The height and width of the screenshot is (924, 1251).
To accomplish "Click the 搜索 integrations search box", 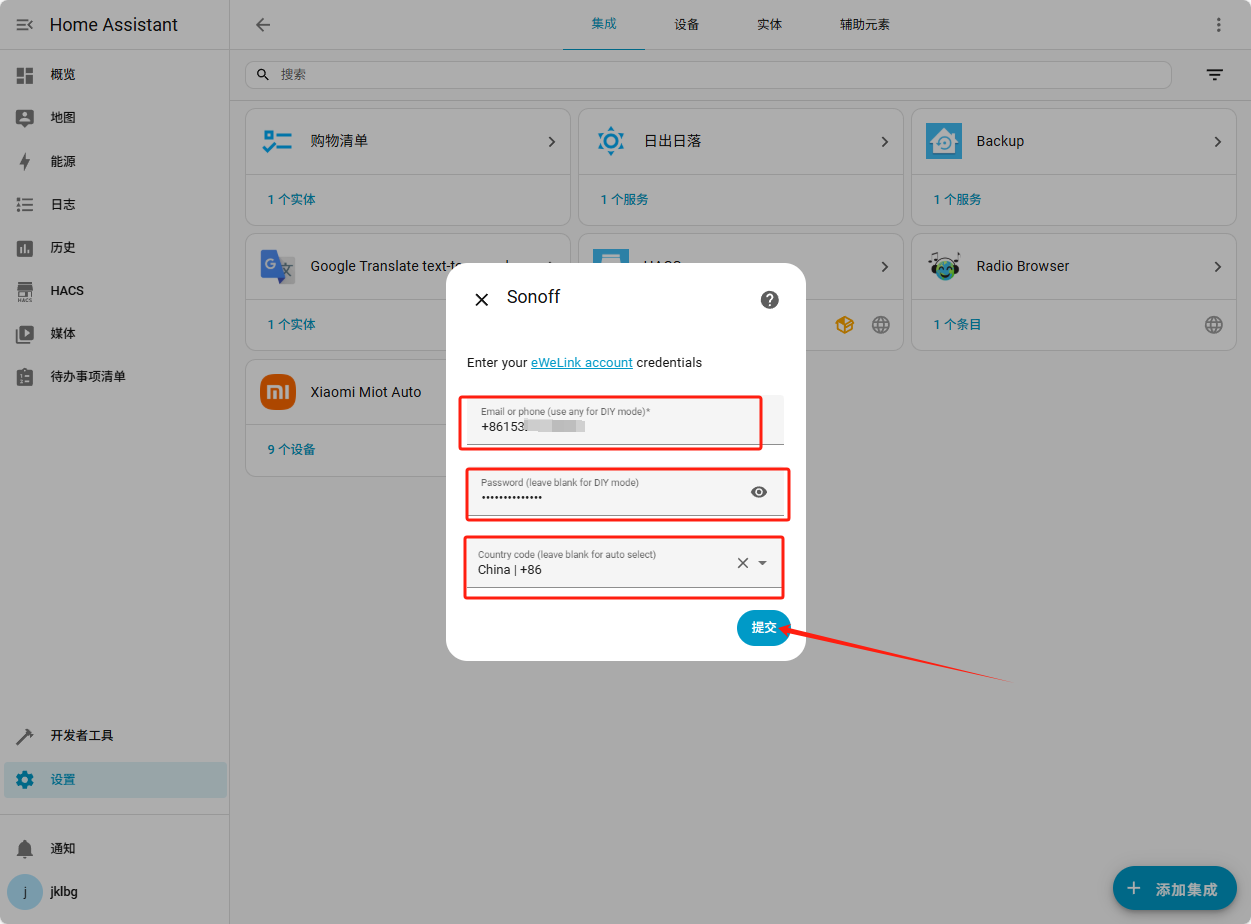I will coord(708,75).
